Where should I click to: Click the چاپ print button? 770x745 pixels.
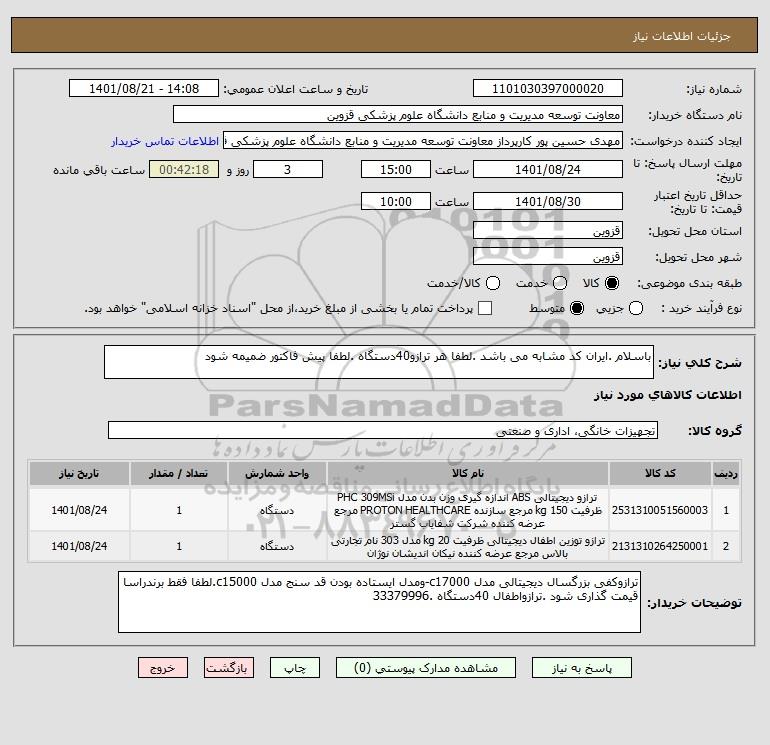pyautogui.click(x=295, y=668)
